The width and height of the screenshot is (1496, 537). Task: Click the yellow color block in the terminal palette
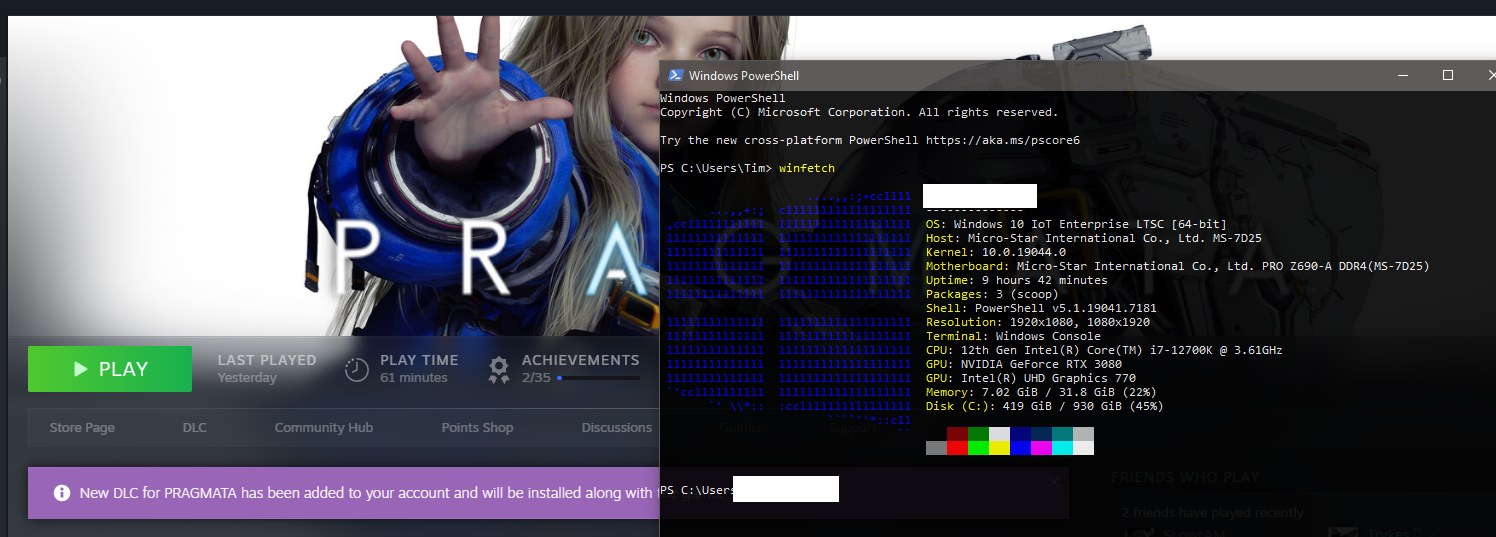click(999, 448)
